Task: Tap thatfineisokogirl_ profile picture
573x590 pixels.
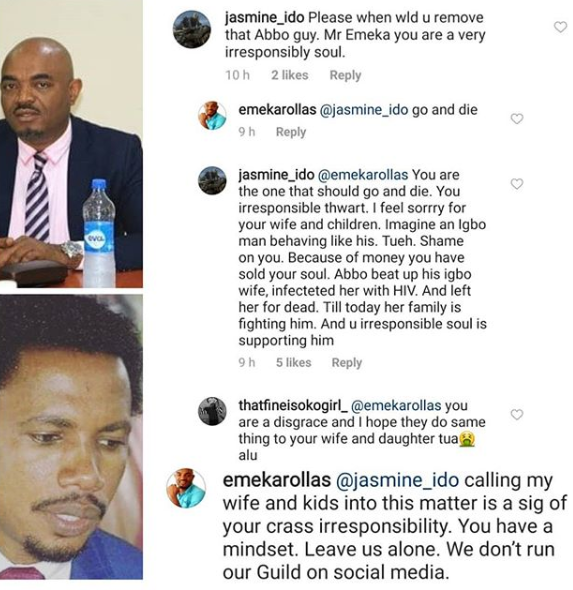Action: pos(212,411)
